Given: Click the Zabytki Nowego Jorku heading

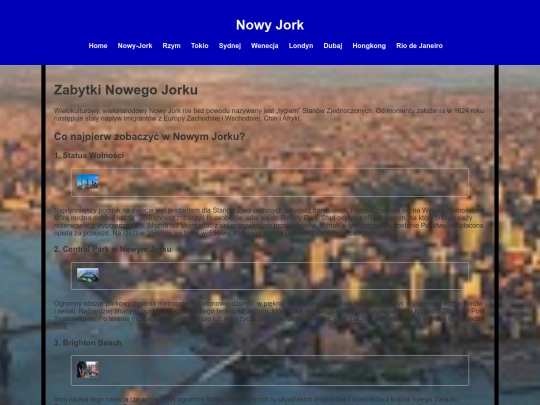Looking at the screenshot, I should point(126,90).
